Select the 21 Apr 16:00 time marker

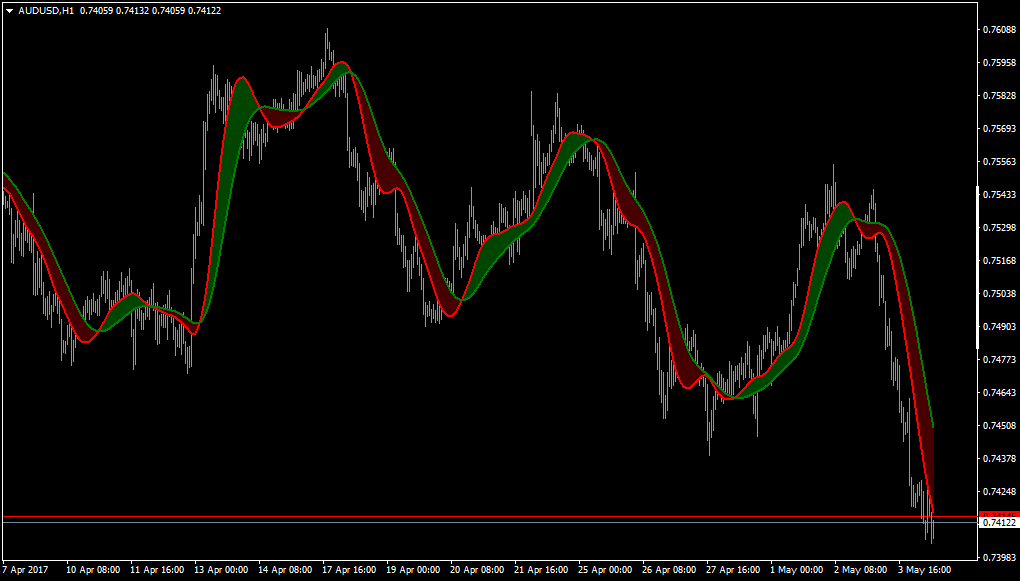[542, 569]
